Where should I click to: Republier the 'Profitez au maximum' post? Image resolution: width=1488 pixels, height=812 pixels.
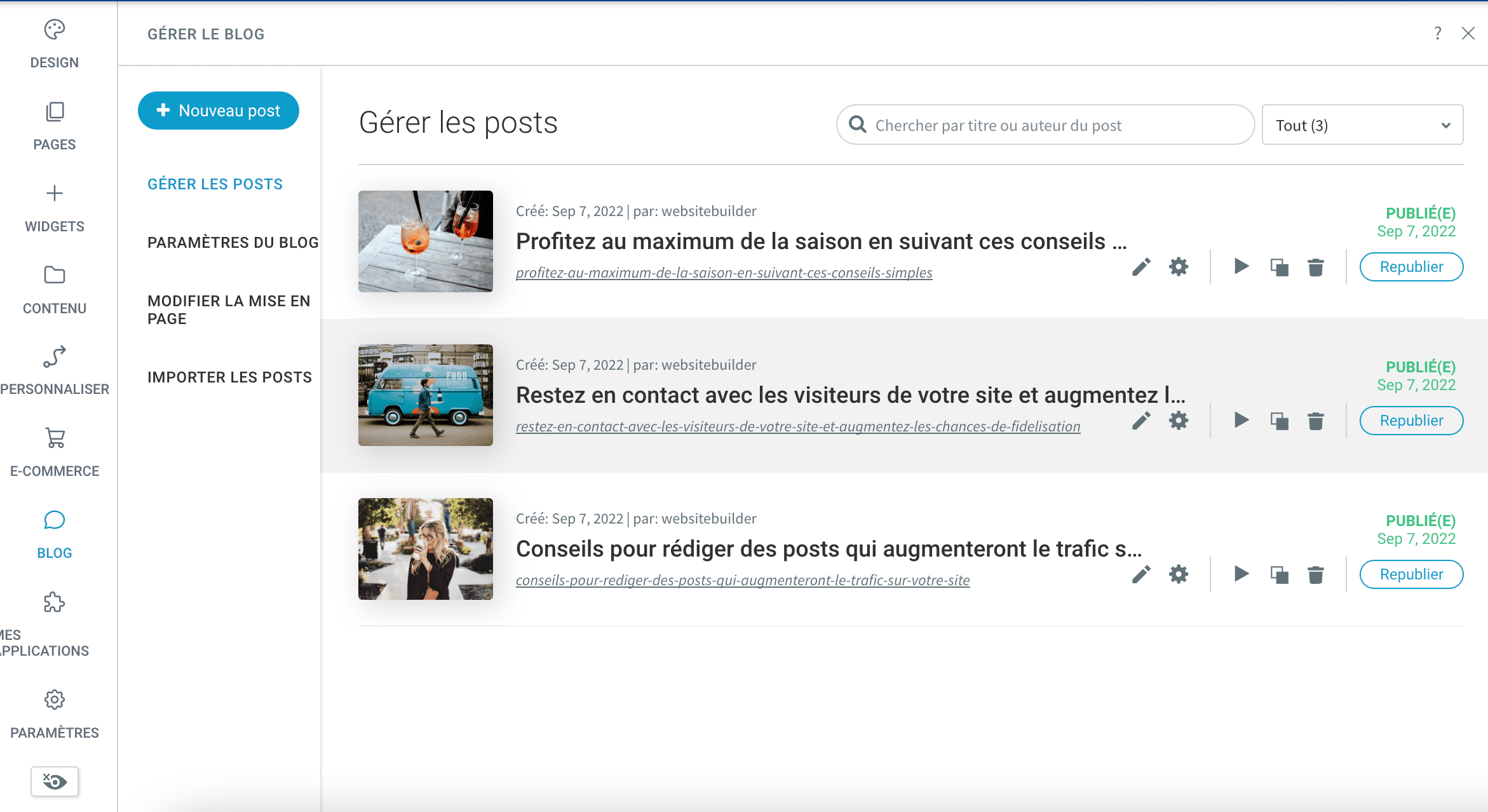click(x=1411, y=267)
